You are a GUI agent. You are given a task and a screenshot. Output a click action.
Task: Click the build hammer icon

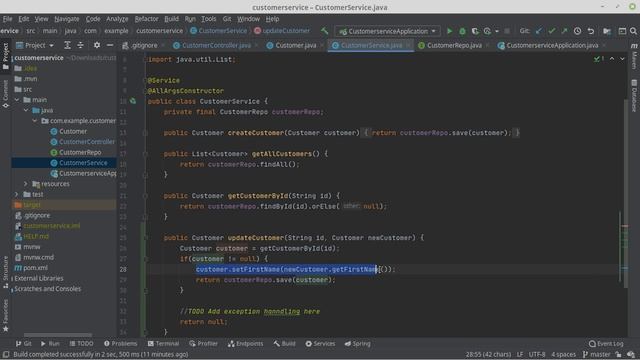[x=324, y=31]
